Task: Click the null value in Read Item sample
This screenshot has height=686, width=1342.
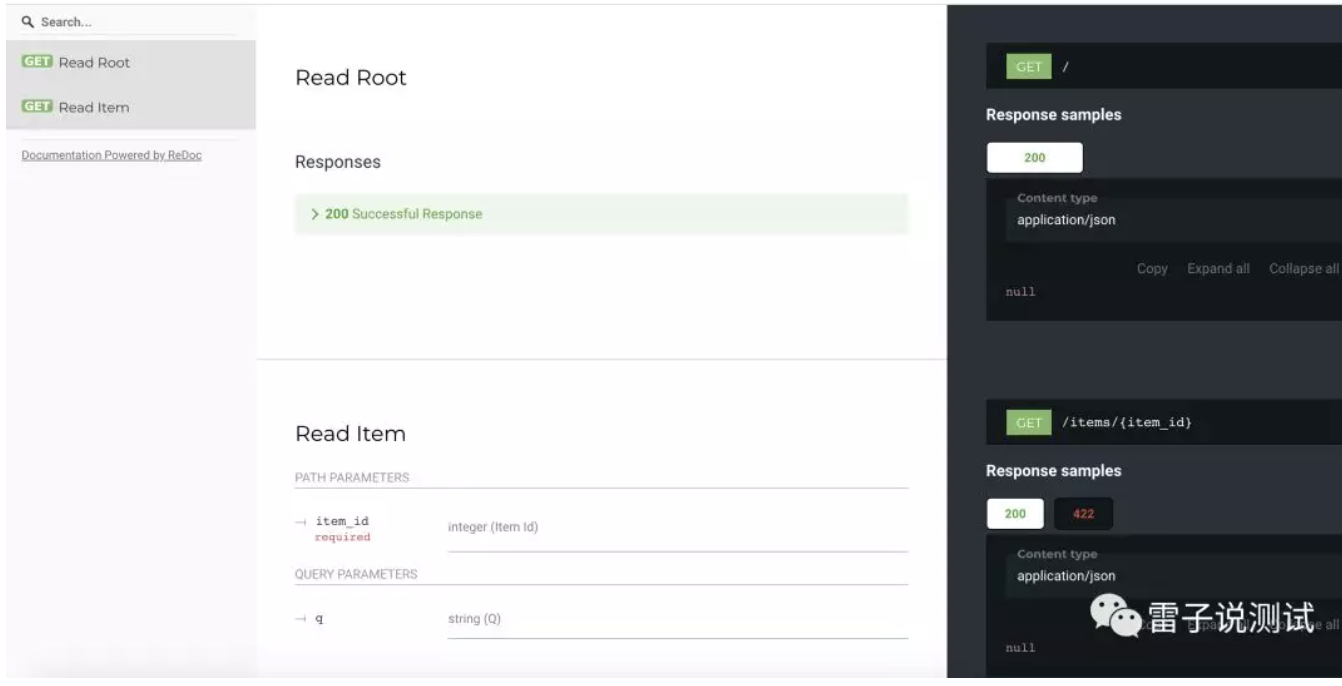Action: [1020, 648]
